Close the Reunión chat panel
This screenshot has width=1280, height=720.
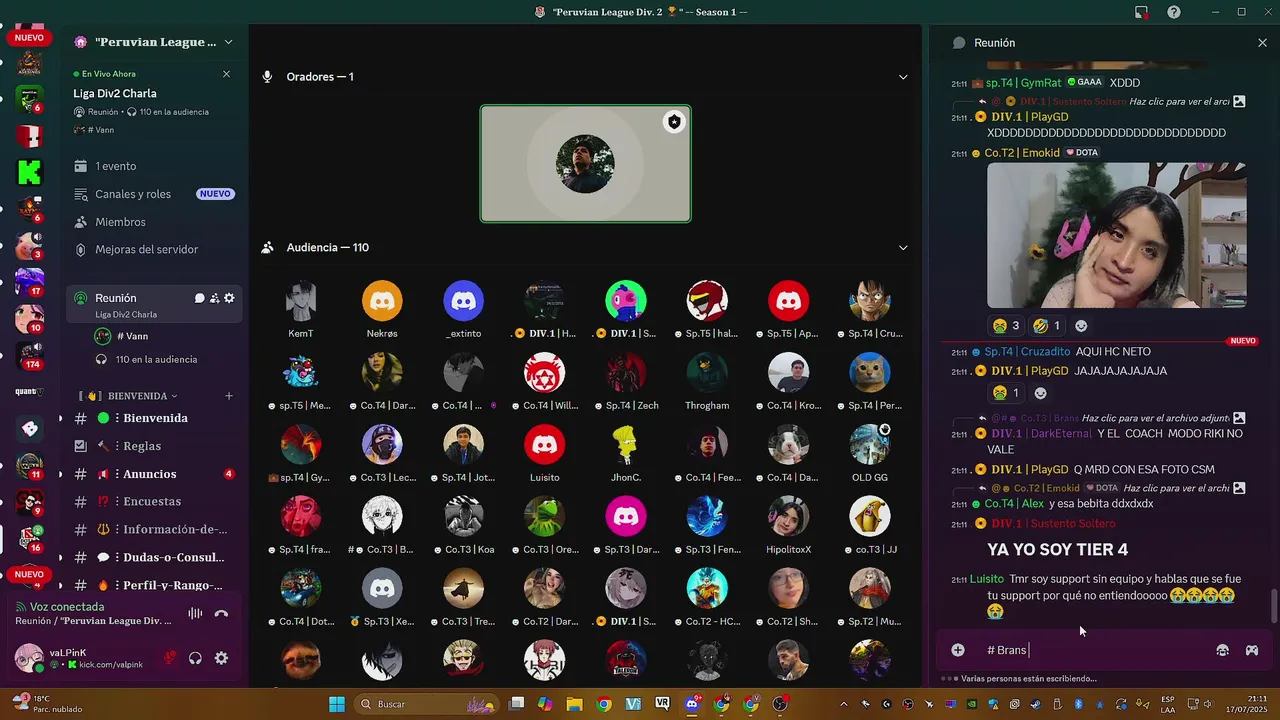click(x=1262, y=43)
